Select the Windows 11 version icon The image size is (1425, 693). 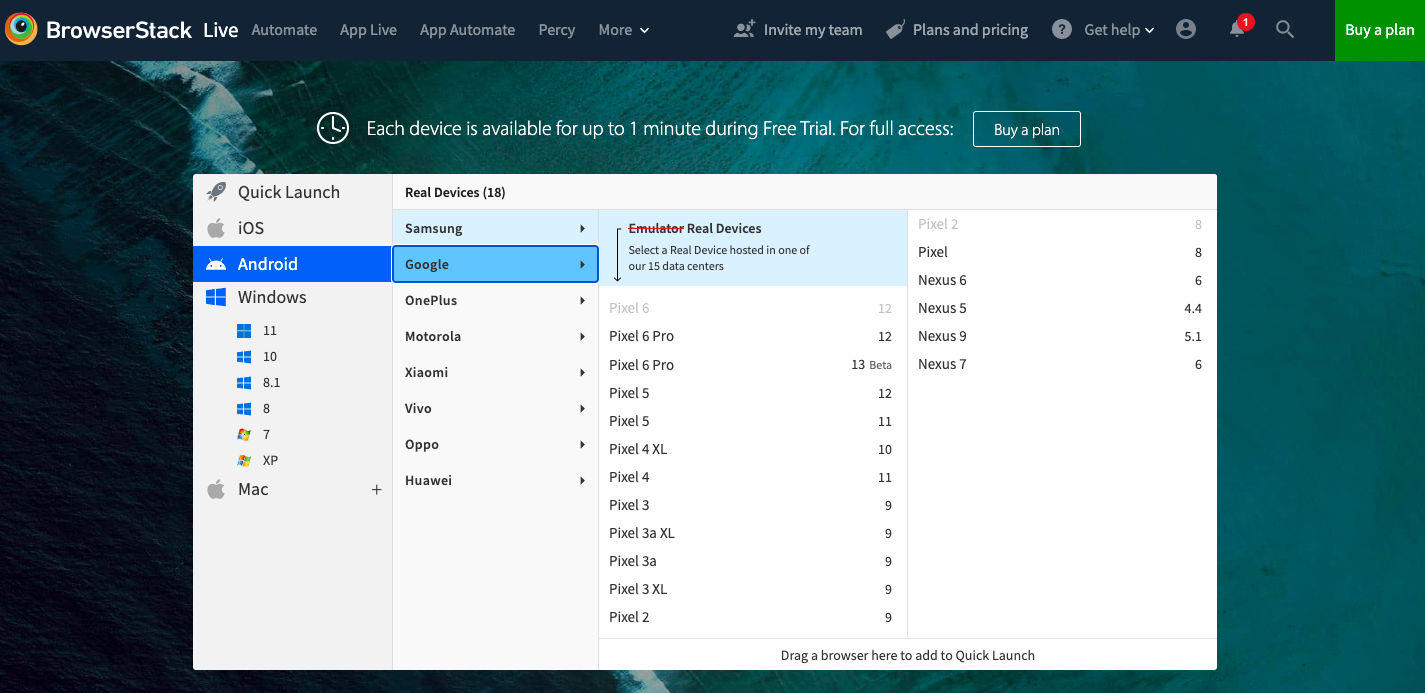(x=244, y=331)
